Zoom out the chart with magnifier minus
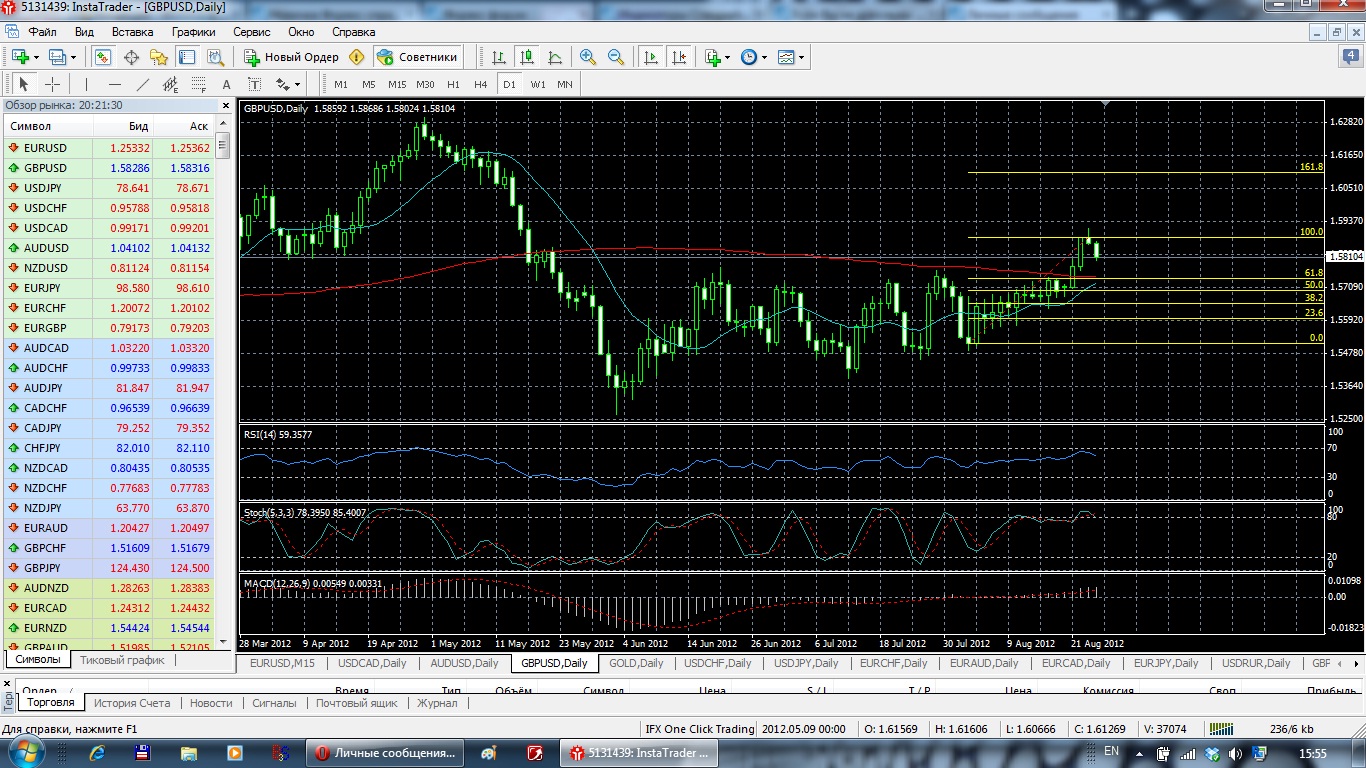 [616, 57]
